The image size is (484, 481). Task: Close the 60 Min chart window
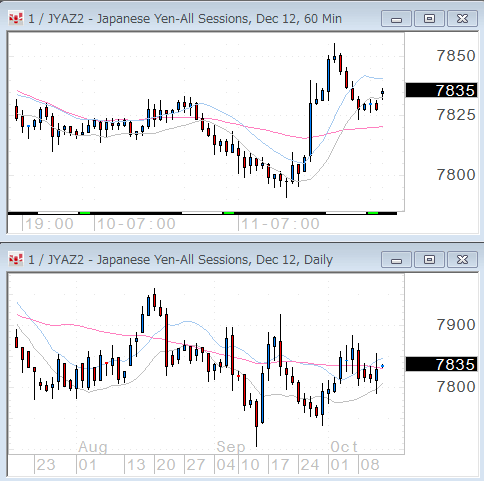click(x=462, y=19)
